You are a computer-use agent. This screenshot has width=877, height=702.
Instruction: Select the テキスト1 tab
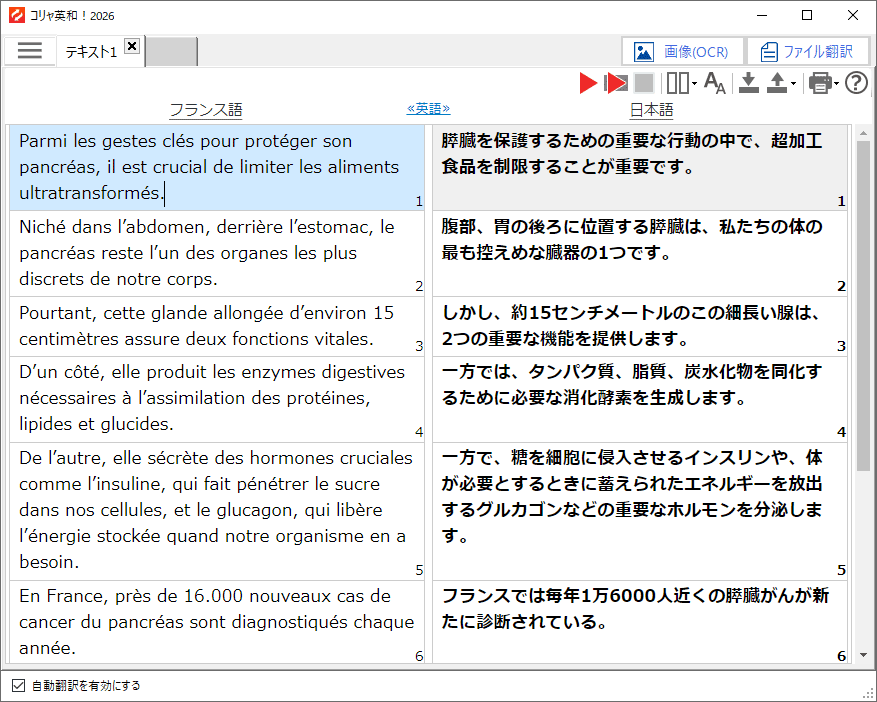point(91,52)
